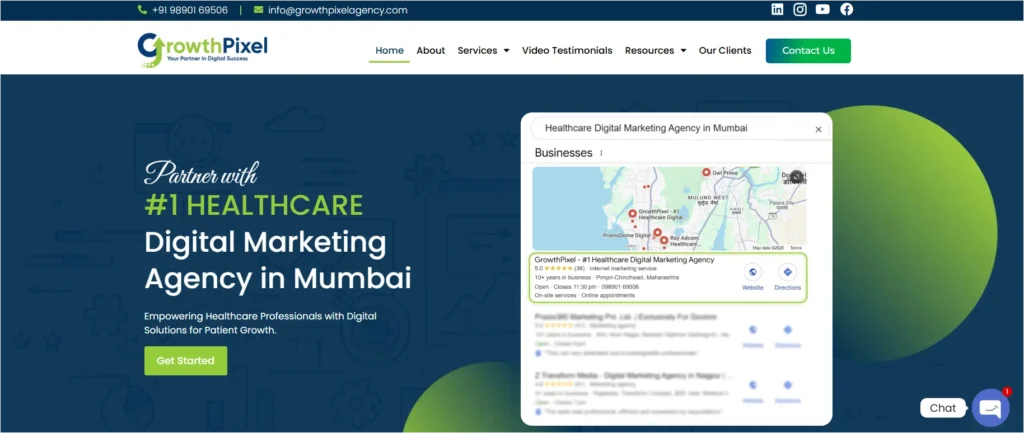Click the Directions icon for GrowthPixel listing
This screenshot has width=1024, height=433.
coord(788,272)
